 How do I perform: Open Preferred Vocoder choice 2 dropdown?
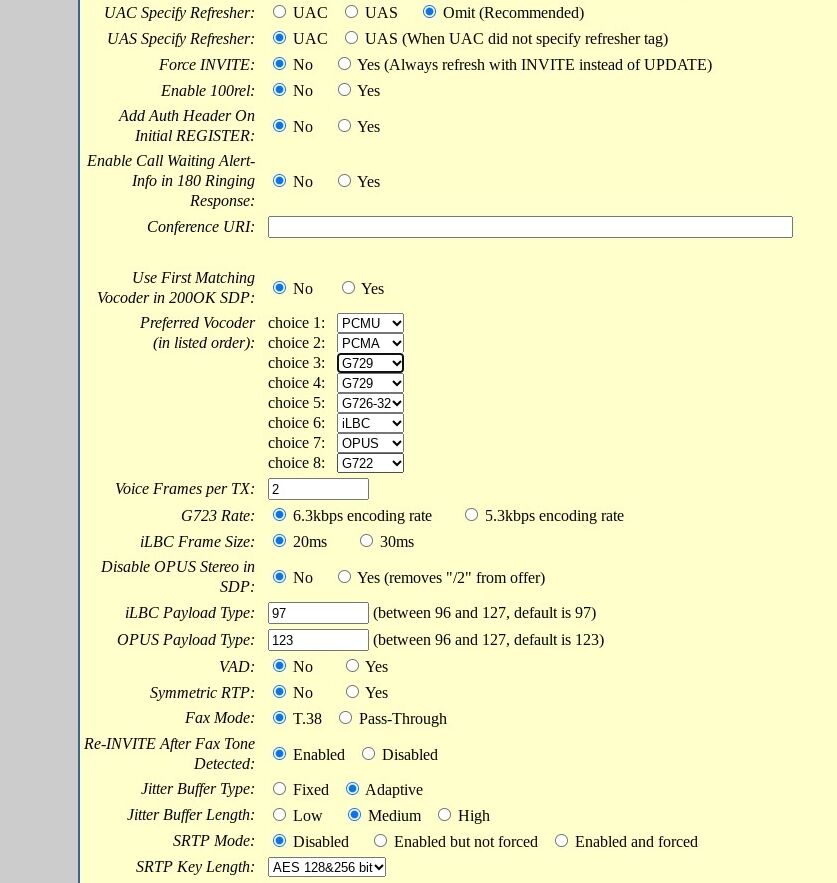click(x=370, y=343)
